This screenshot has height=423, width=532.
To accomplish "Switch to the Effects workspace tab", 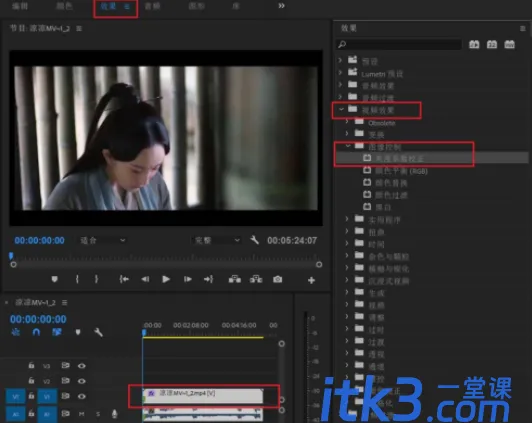I will (109, 6).
